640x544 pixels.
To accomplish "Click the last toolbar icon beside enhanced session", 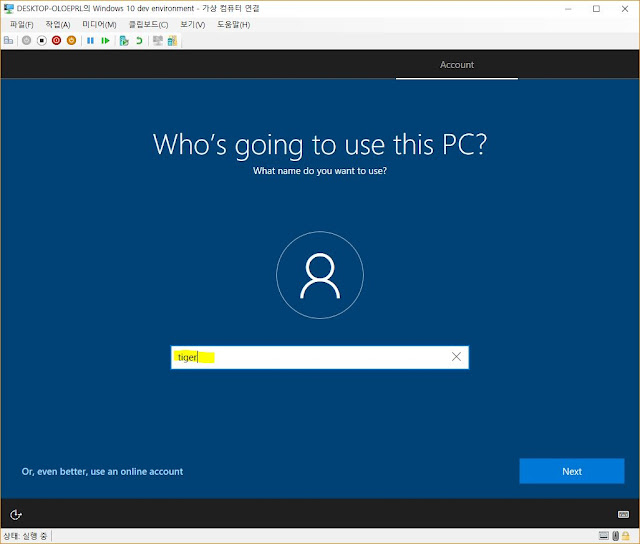I will (x=172, y=40).
